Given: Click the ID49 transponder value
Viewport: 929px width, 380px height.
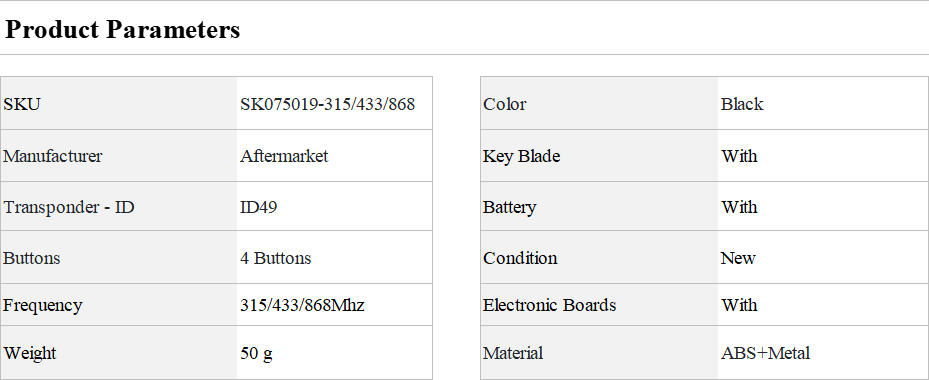Looking at the screenshot, I should point(258,207).
